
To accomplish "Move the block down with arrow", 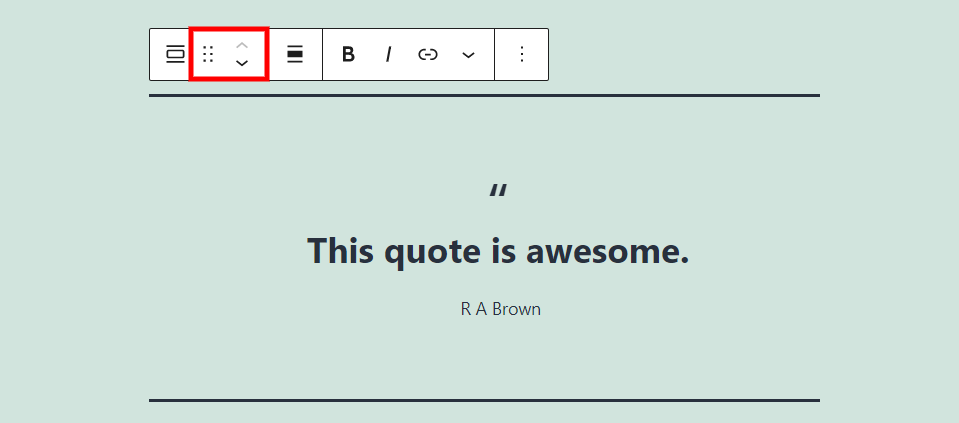I will (242, 63).
